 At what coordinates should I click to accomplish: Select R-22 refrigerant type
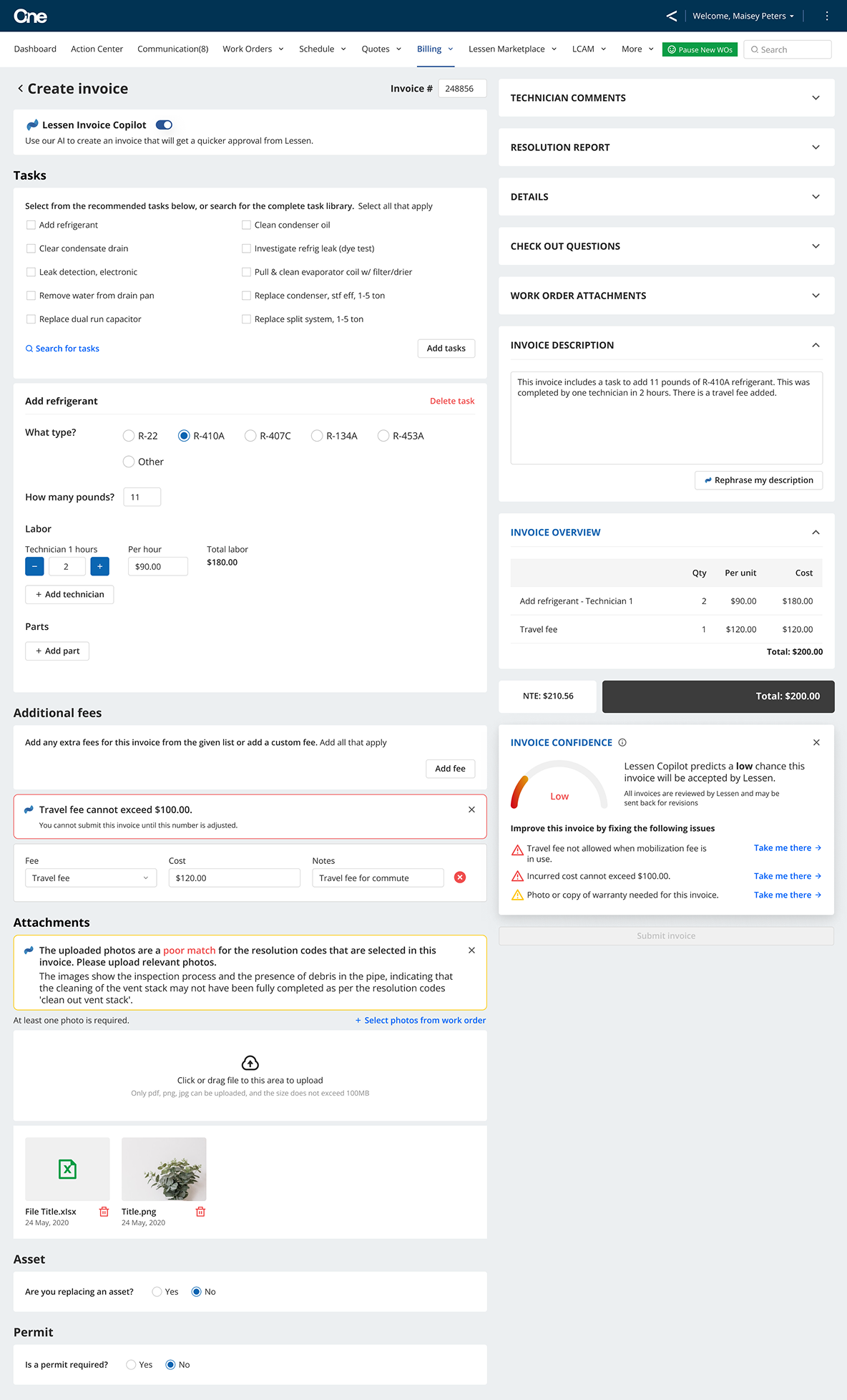tap(129, 435)
